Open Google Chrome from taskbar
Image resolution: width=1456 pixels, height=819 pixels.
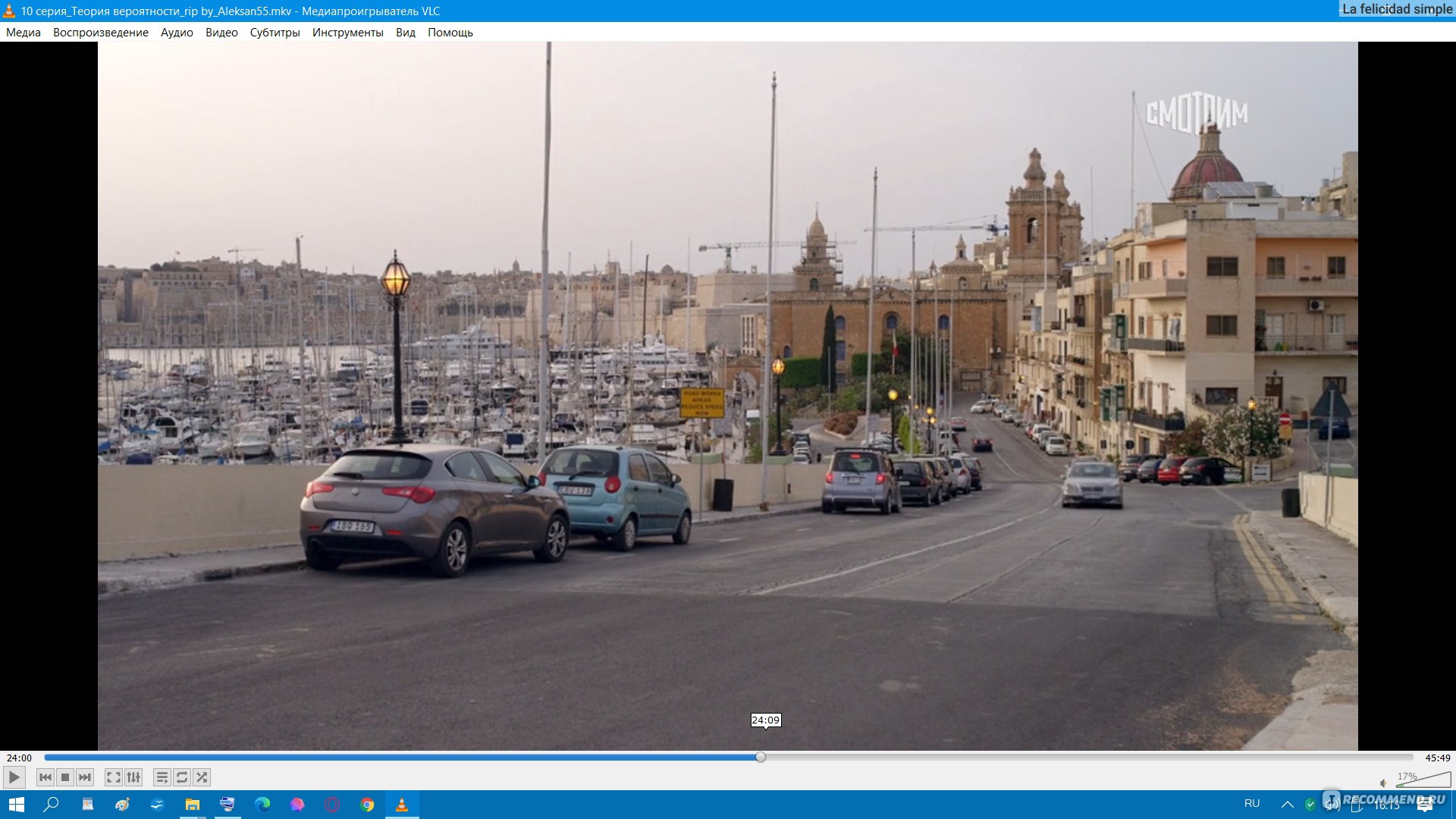[367, 805]
